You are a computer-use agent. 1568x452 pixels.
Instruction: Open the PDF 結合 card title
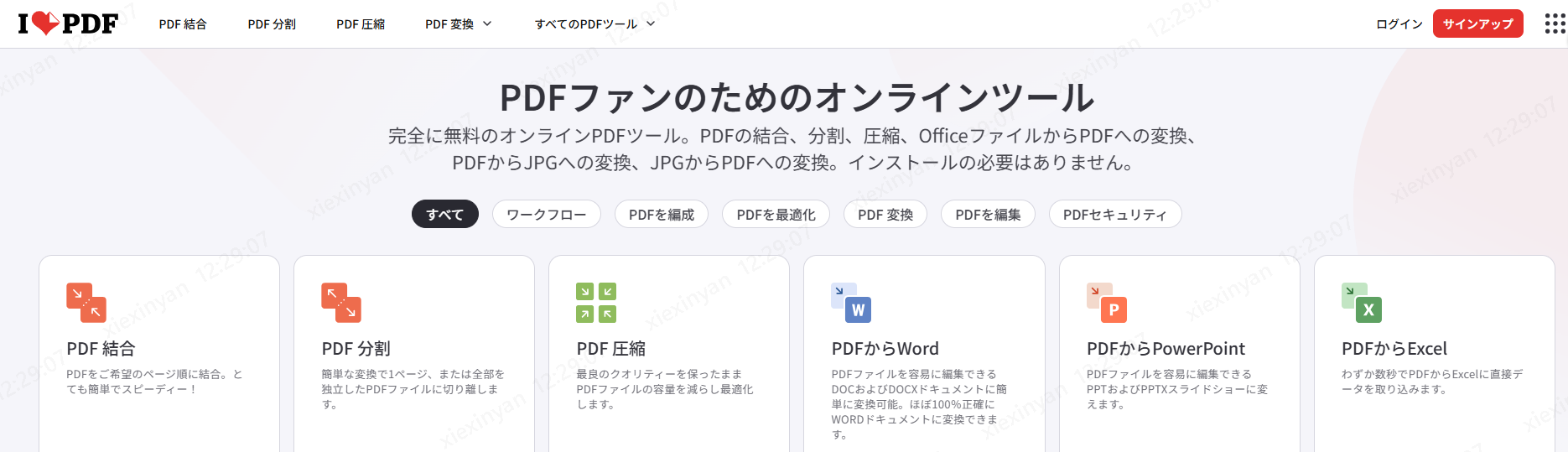[101, 349]
